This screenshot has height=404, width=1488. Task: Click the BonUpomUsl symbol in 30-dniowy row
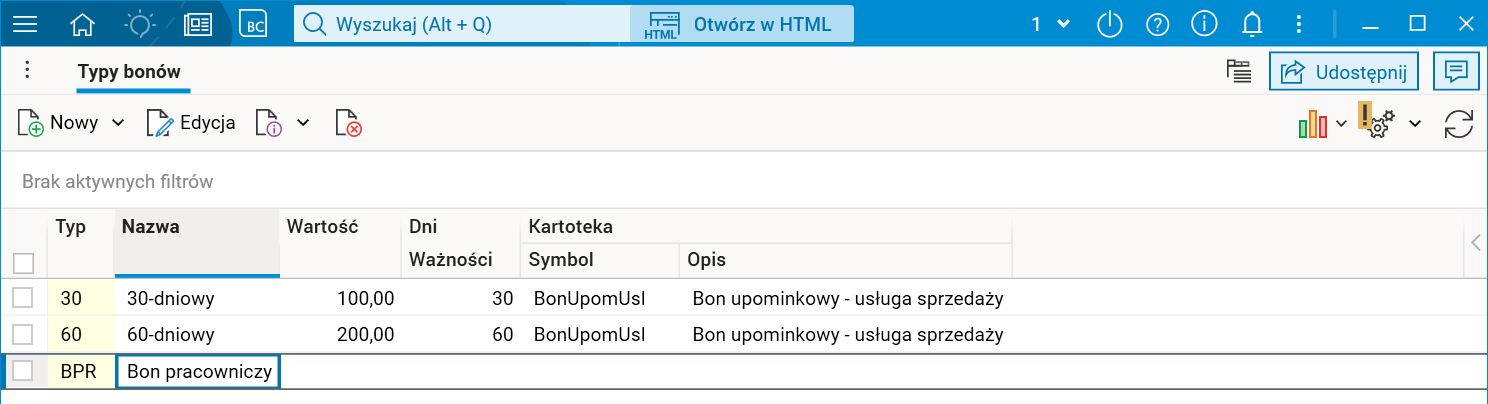click(x=600, y=298)
